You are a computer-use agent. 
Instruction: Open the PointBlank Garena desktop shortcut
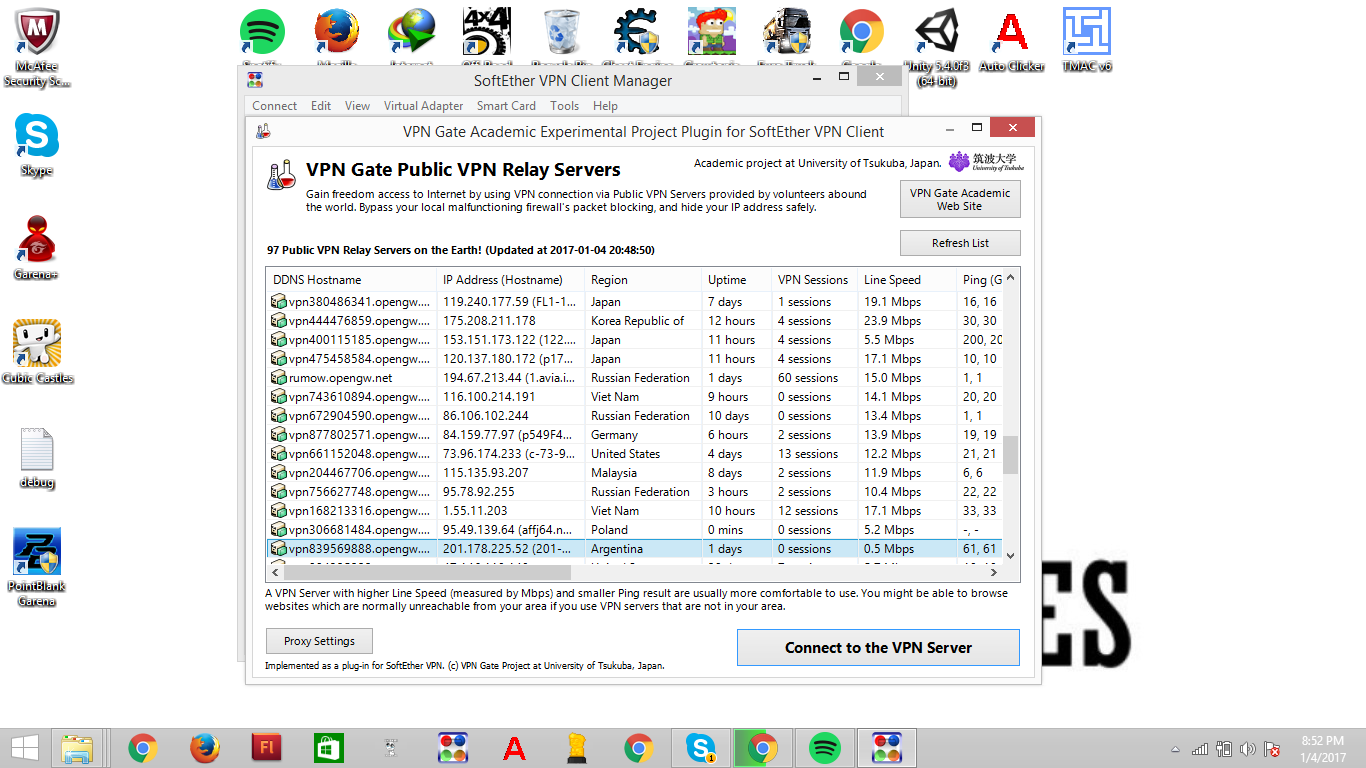coord(37,567)
